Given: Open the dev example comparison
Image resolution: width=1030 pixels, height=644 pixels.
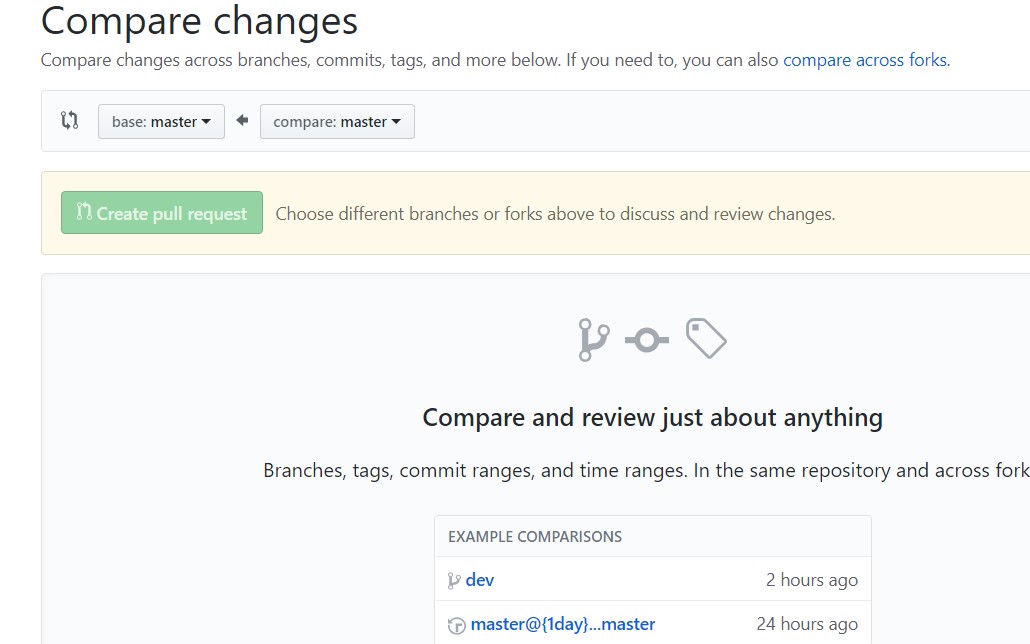Looking at the screenshot, I should click(480, 580).
